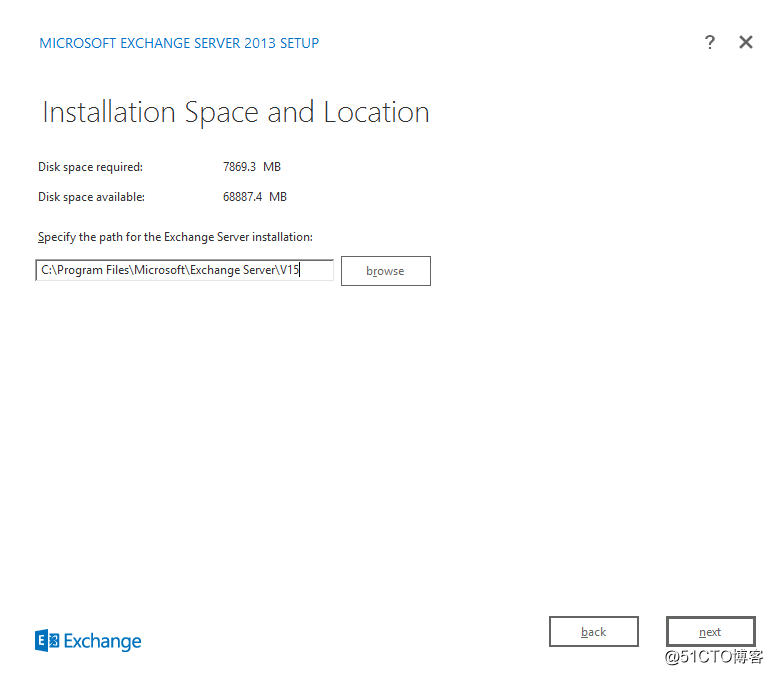The image size is (773, 675).
Task: Open the help question mark icon
Action: click(709, 42)
